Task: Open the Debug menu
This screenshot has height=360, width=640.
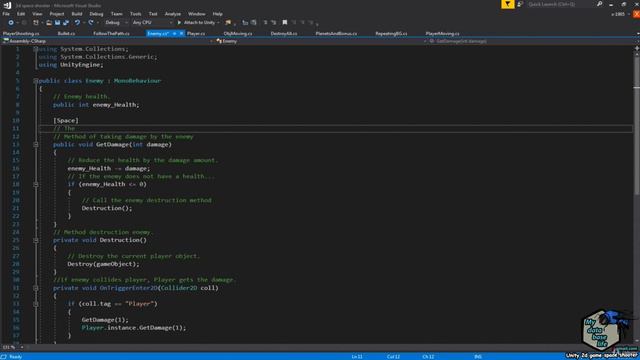Action: tap(96, 14)
